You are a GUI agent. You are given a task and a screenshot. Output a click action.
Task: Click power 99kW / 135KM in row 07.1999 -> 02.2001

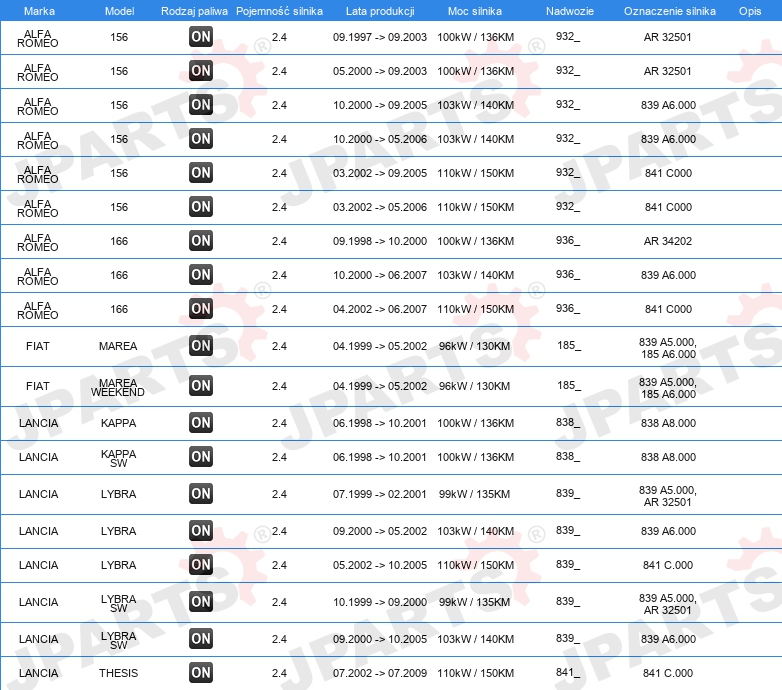coord(474,495)
